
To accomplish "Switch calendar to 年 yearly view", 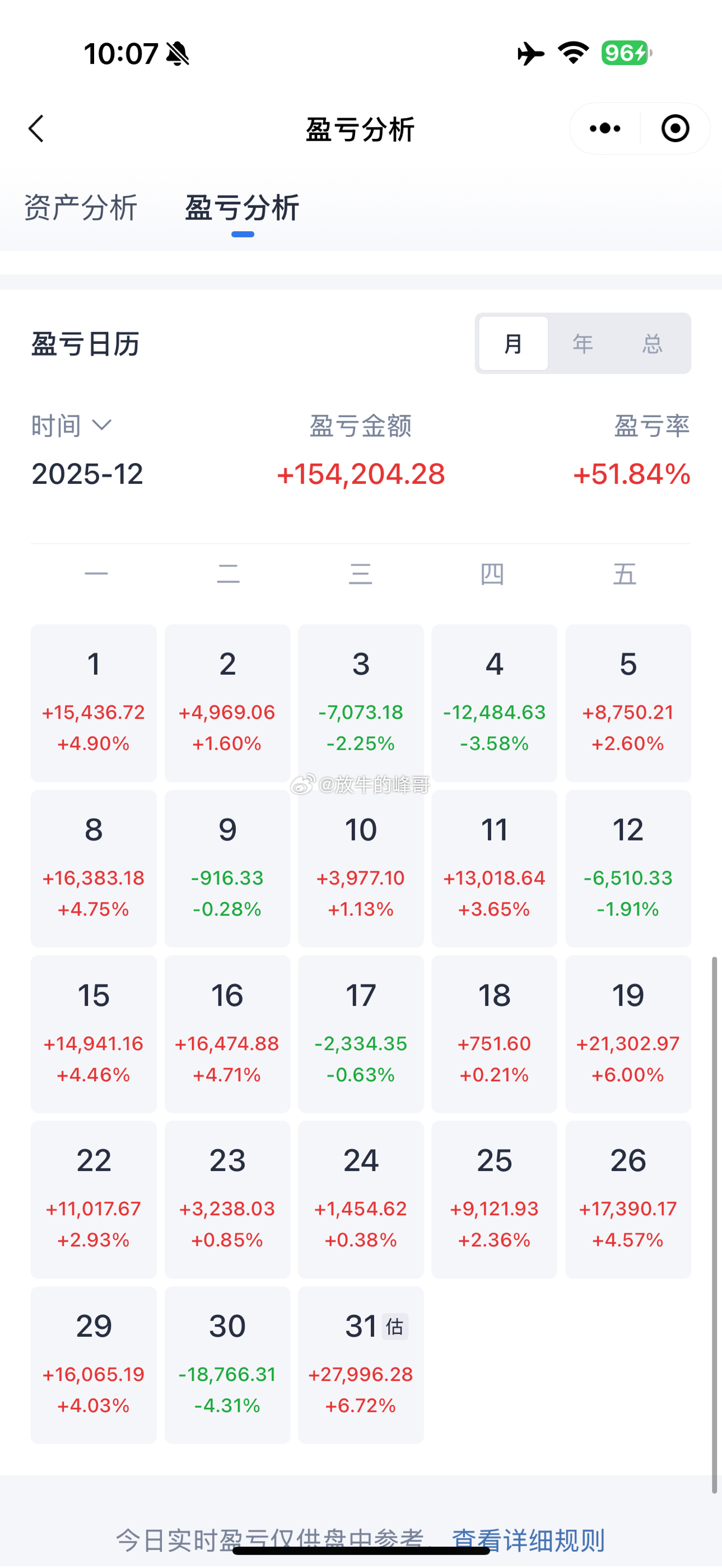I will click(583, 343).
